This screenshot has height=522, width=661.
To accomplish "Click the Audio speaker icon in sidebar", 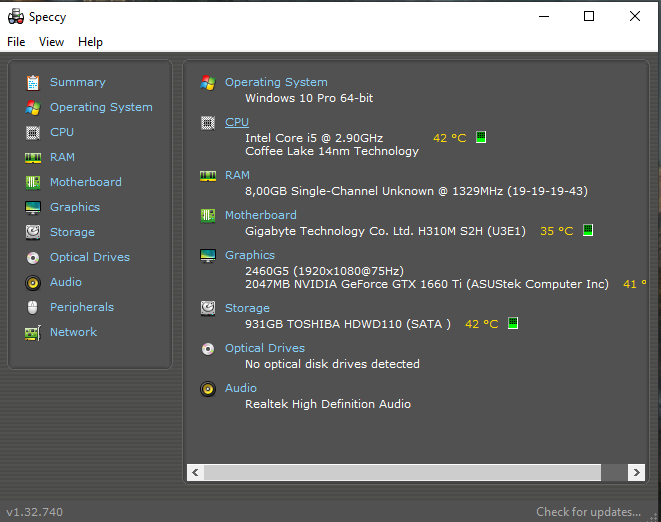I will 33,283.
